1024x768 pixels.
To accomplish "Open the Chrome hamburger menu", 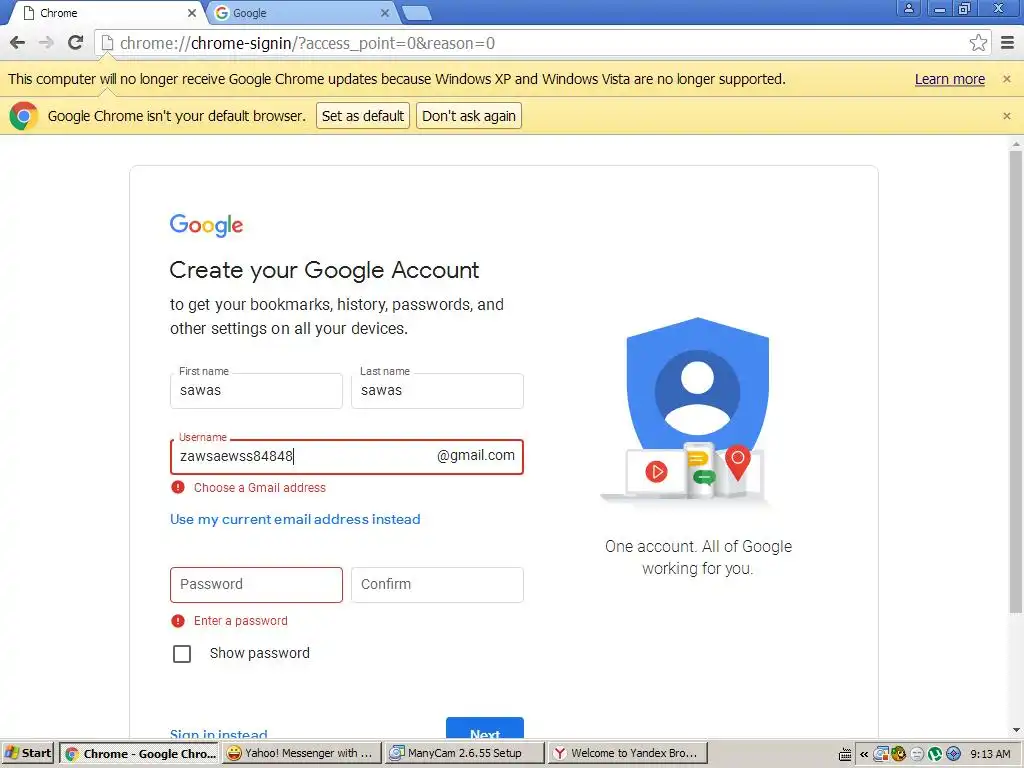I will tap(1008, 43).
